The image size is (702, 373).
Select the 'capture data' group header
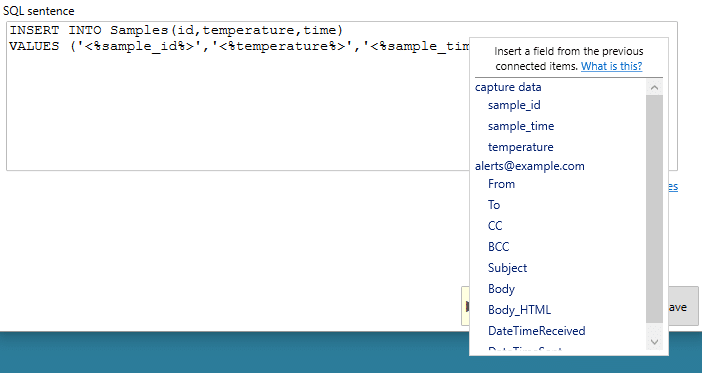click(x=508, y=87)
